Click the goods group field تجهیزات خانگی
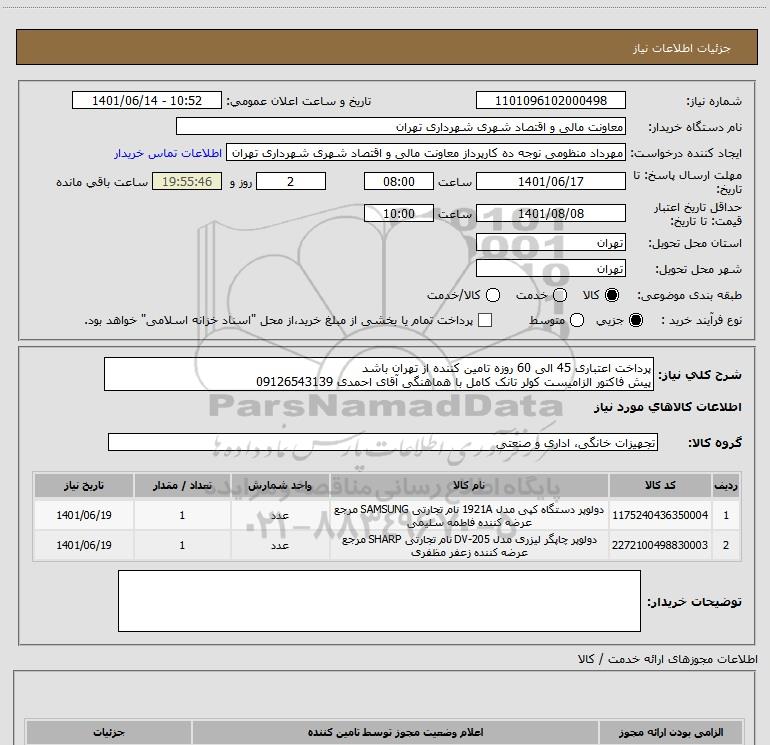Viewport: 770px width, 745px height. (383, 442)
